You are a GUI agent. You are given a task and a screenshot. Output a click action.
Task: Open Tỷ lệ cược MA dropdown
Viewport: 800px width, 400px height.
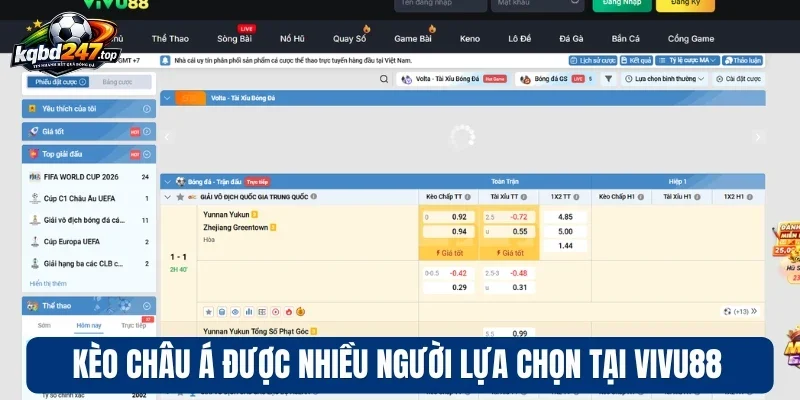(687, 60)
